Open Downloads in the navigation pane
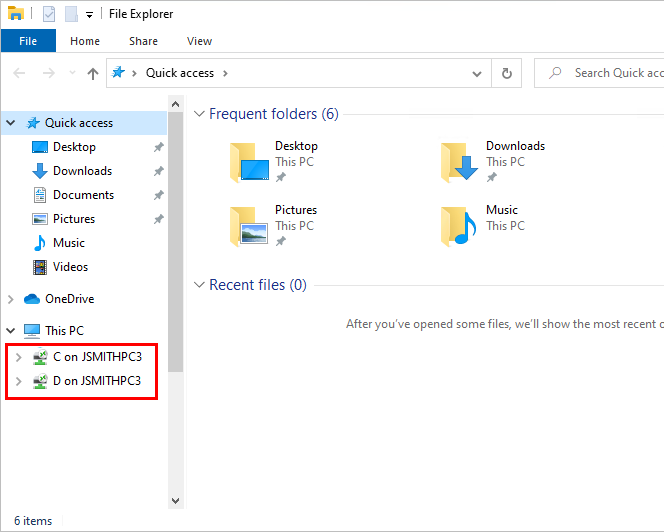 [x=82, y=171]
